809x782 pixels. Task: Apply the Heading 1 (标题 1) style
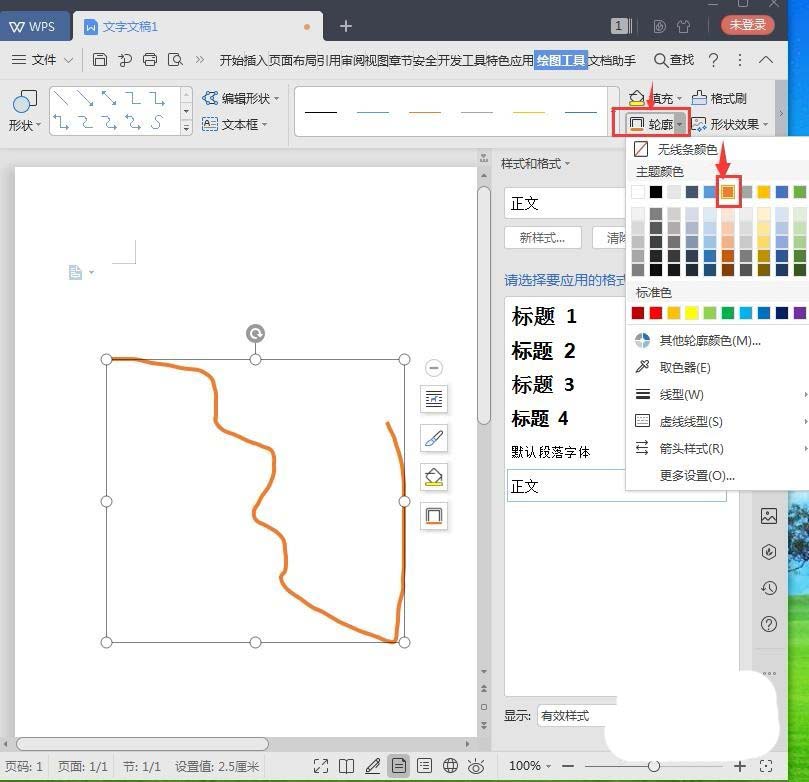click(x=544, y=316)
